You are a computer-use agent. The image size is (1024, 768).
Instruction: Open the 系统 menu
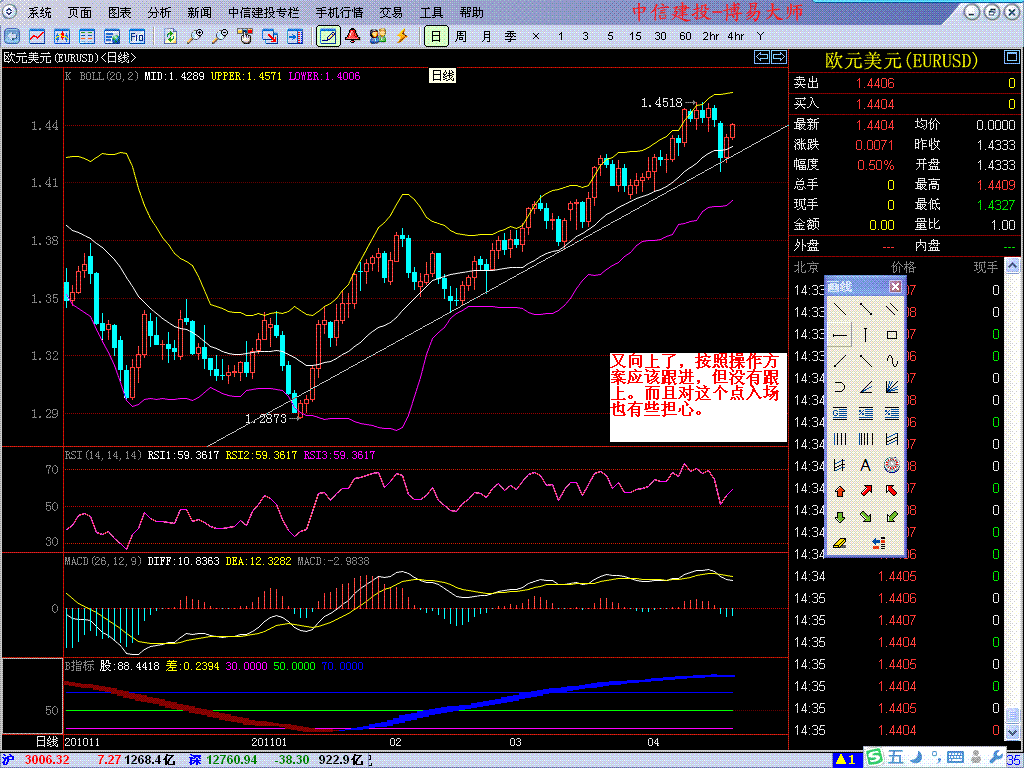pyautogui.click(x=40, y=12)
